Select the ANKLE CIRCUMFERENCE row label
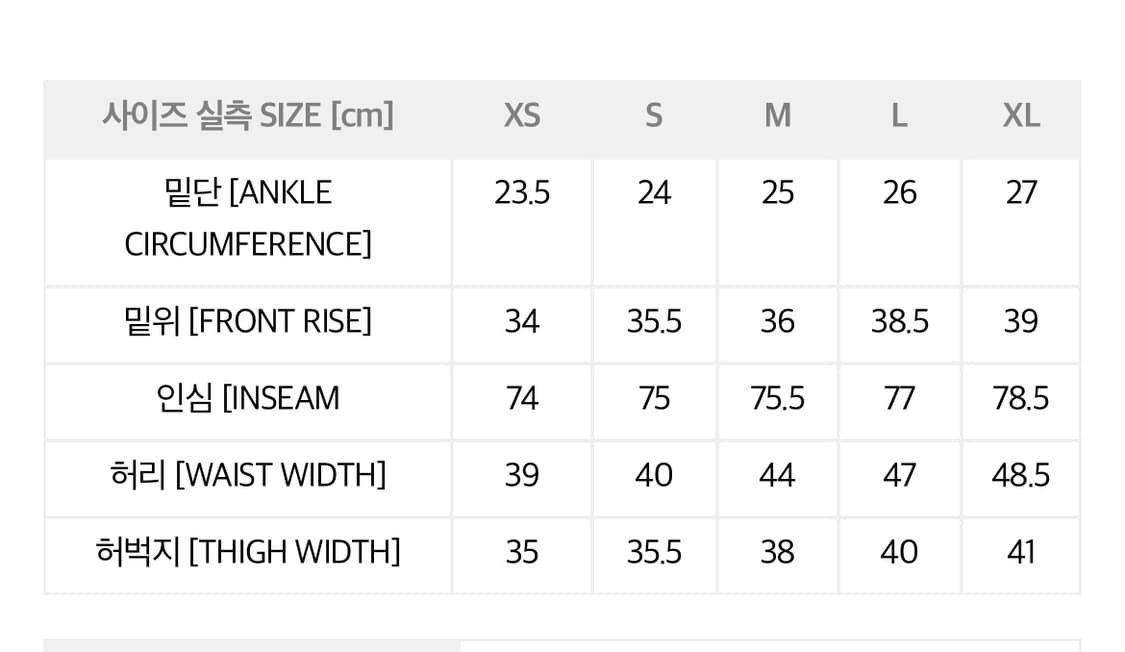 point(248,218)
